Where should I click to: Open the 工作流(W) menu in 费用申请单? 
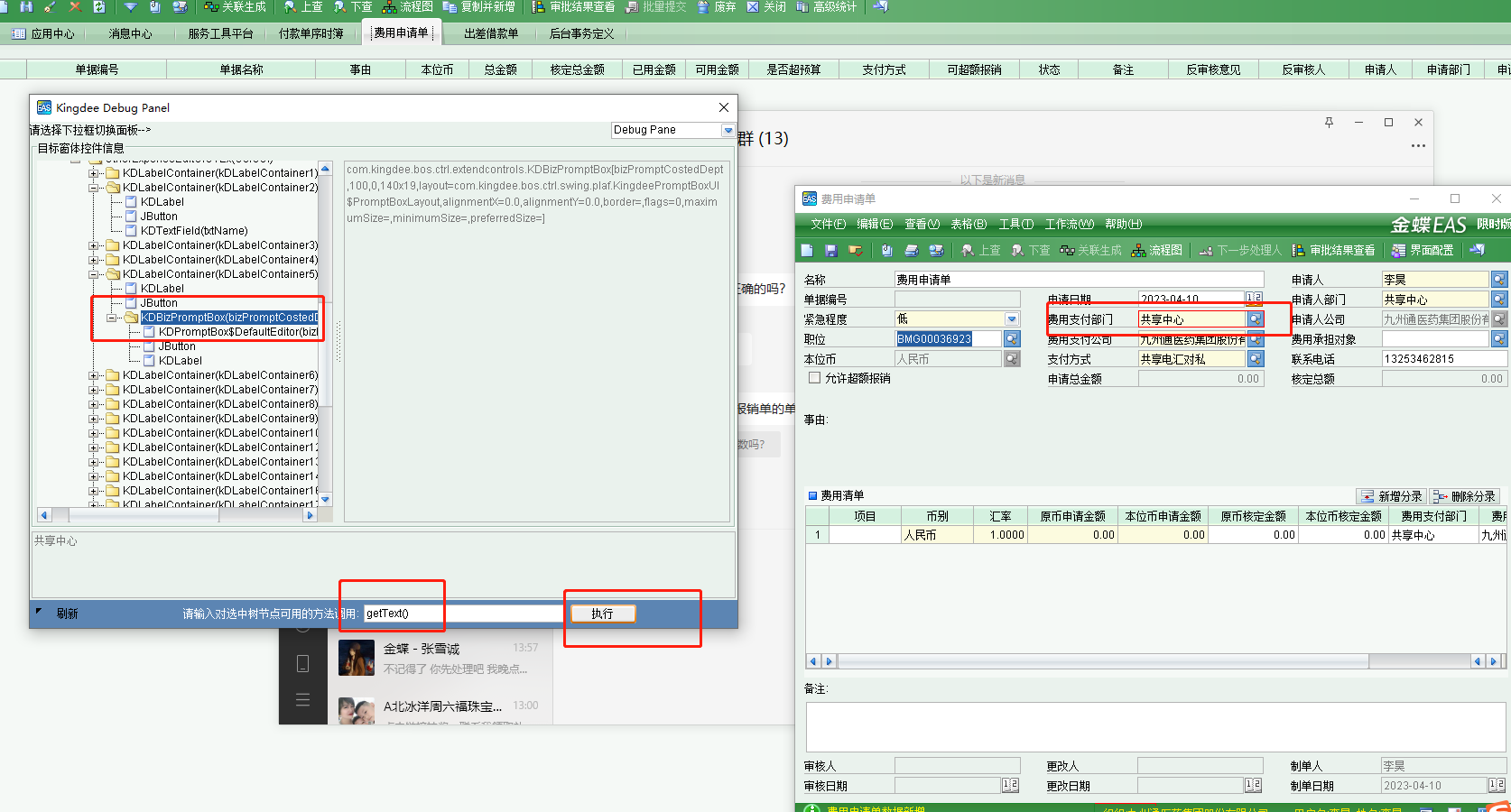pyautogui.click(x=1069, y=224)
